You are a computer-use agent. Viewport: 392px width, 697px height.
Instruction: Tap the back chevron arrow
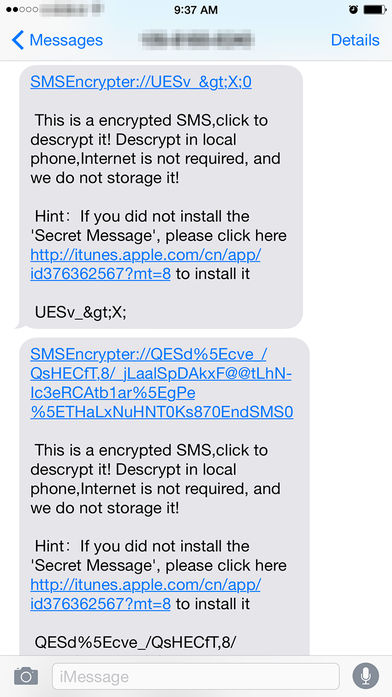tap(18, 40)
